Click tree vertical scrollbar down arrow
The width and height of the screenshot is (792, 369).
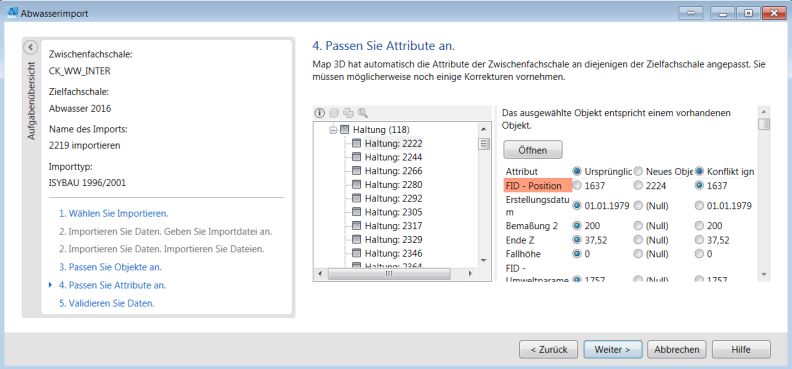484,259
